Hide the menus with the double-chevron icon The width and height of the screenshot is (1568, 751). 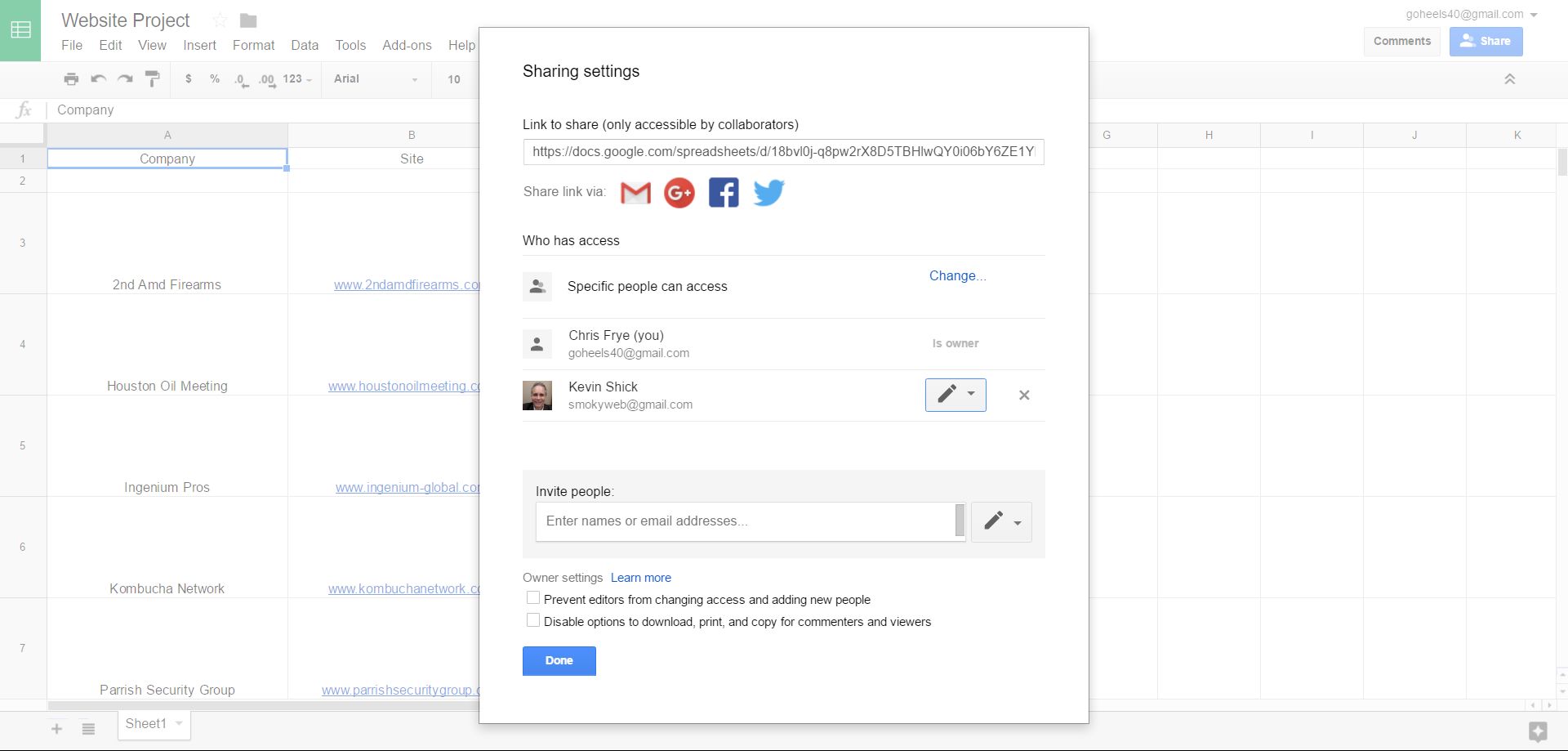(x=1510, y=79)
